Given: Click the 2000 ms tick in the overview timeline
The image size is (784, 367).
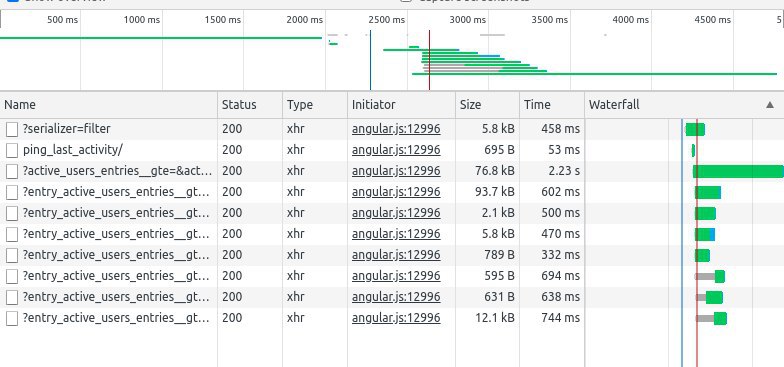Looking at the screenshot, I should pyautogui.click(x=304, y=20).
